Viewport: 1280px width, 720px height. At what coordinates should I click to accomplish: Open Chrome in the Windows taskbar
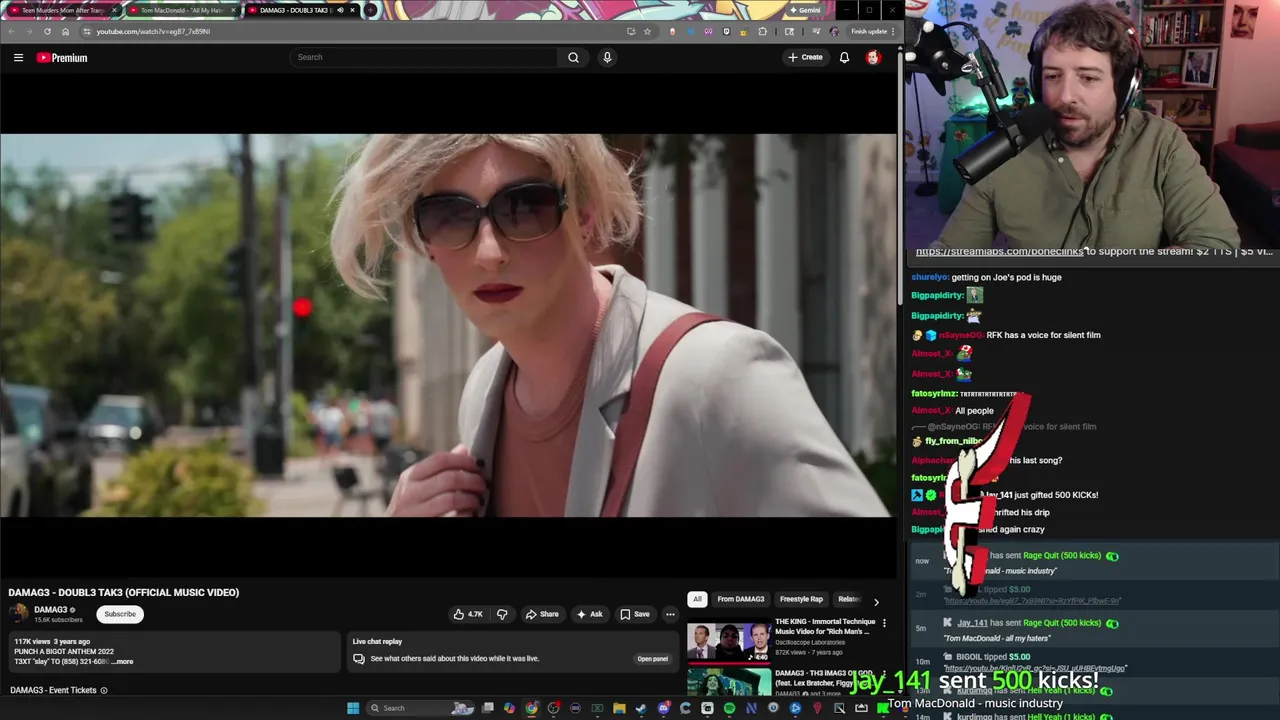coord(531,708)
